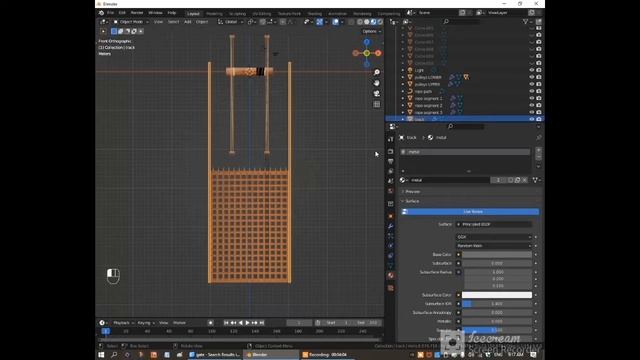Add material slot with plus icon
Image resolution: width=640 pixels, height=360 pixels.
click(539, 150)
